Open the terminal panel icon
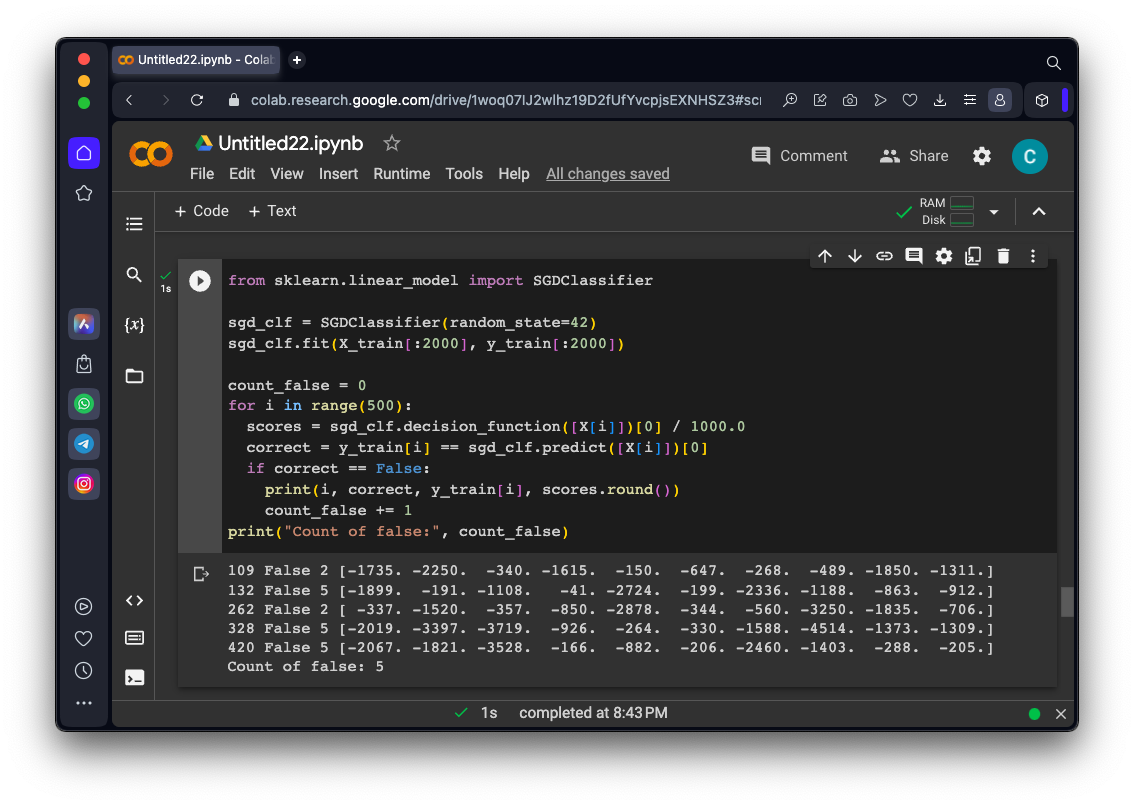This screenshot has width=1134, height=805. click(x=134, y=677)
